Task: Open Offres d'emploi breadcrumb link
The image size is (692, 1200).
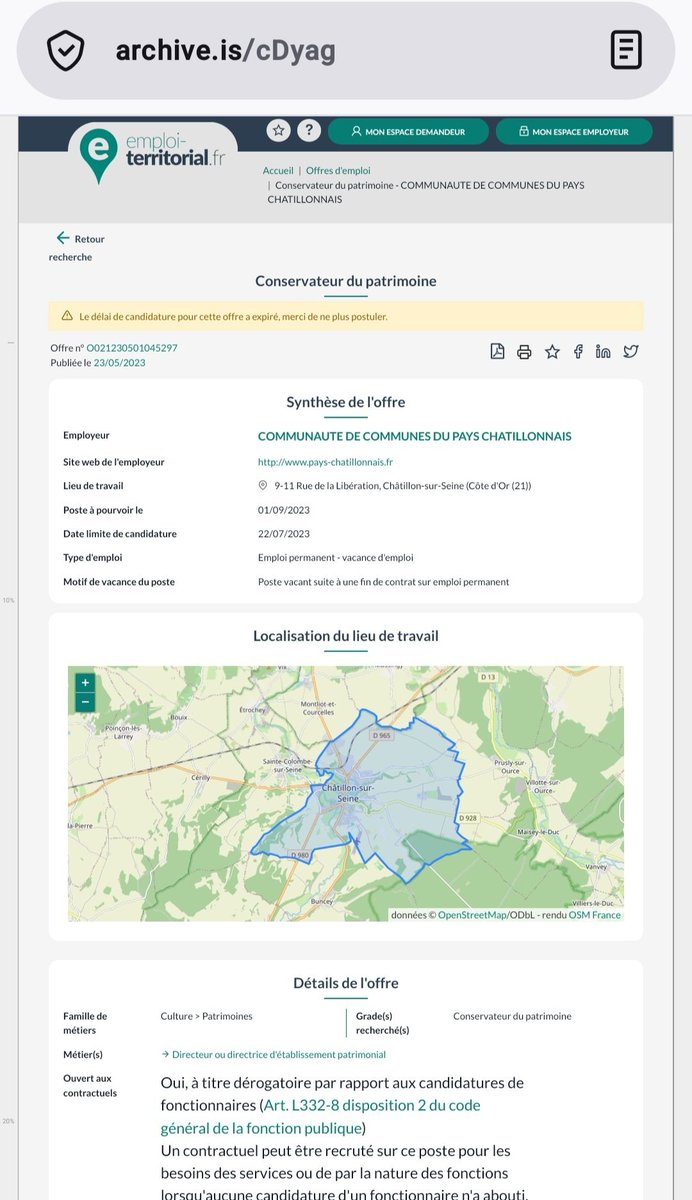Action: pos(338,171)
